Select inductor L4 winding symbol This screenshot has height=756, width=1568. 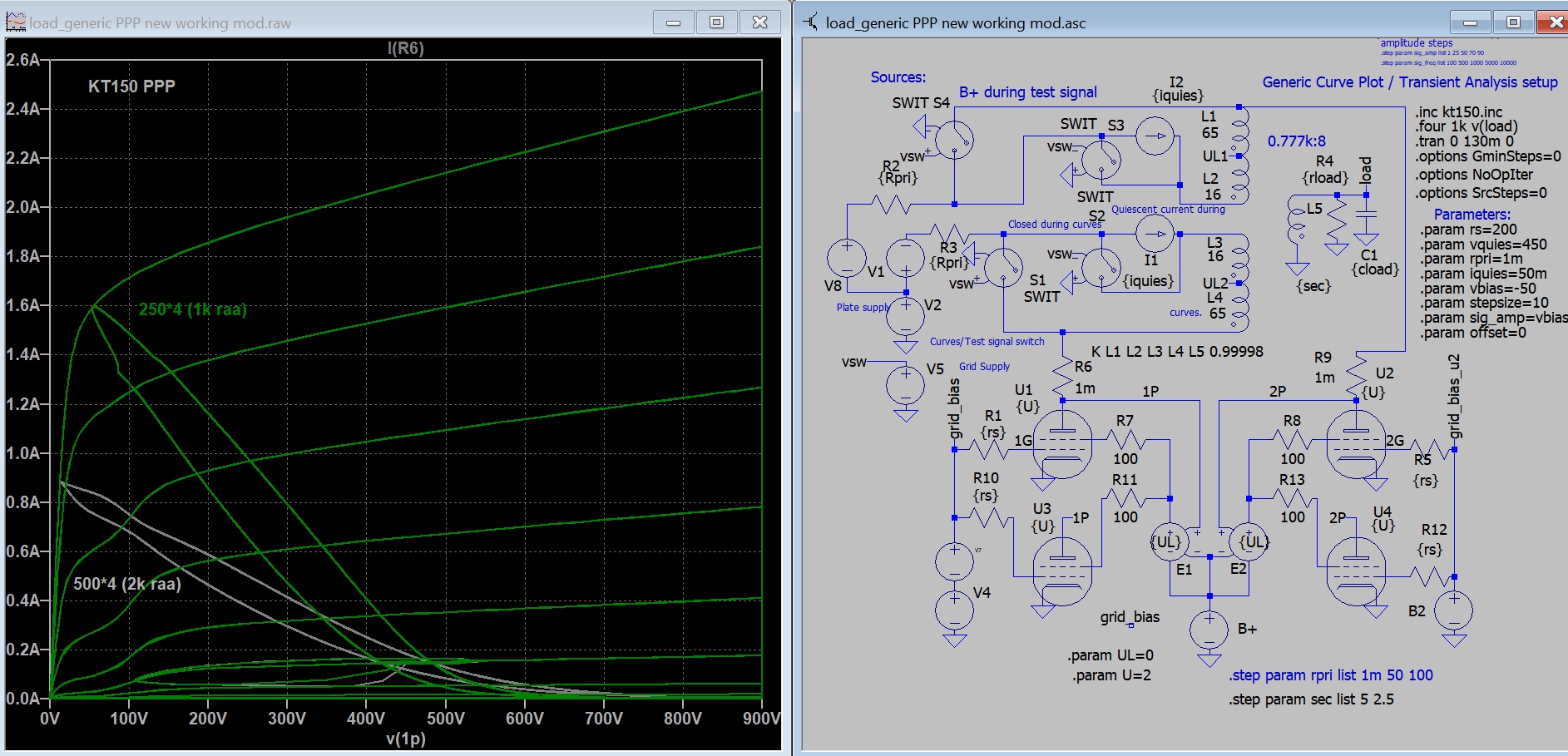click(1239, 308)
